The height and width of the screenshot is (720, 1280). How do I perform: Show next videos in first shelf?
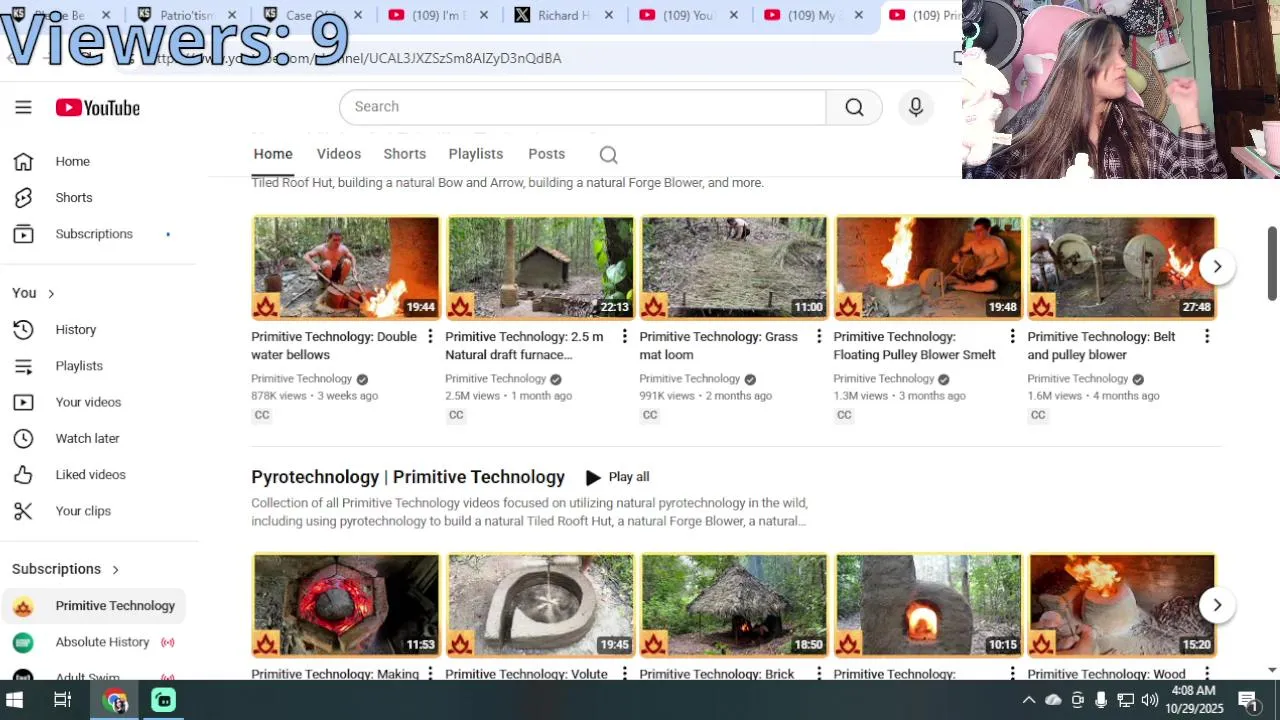tap(1217, 266)
